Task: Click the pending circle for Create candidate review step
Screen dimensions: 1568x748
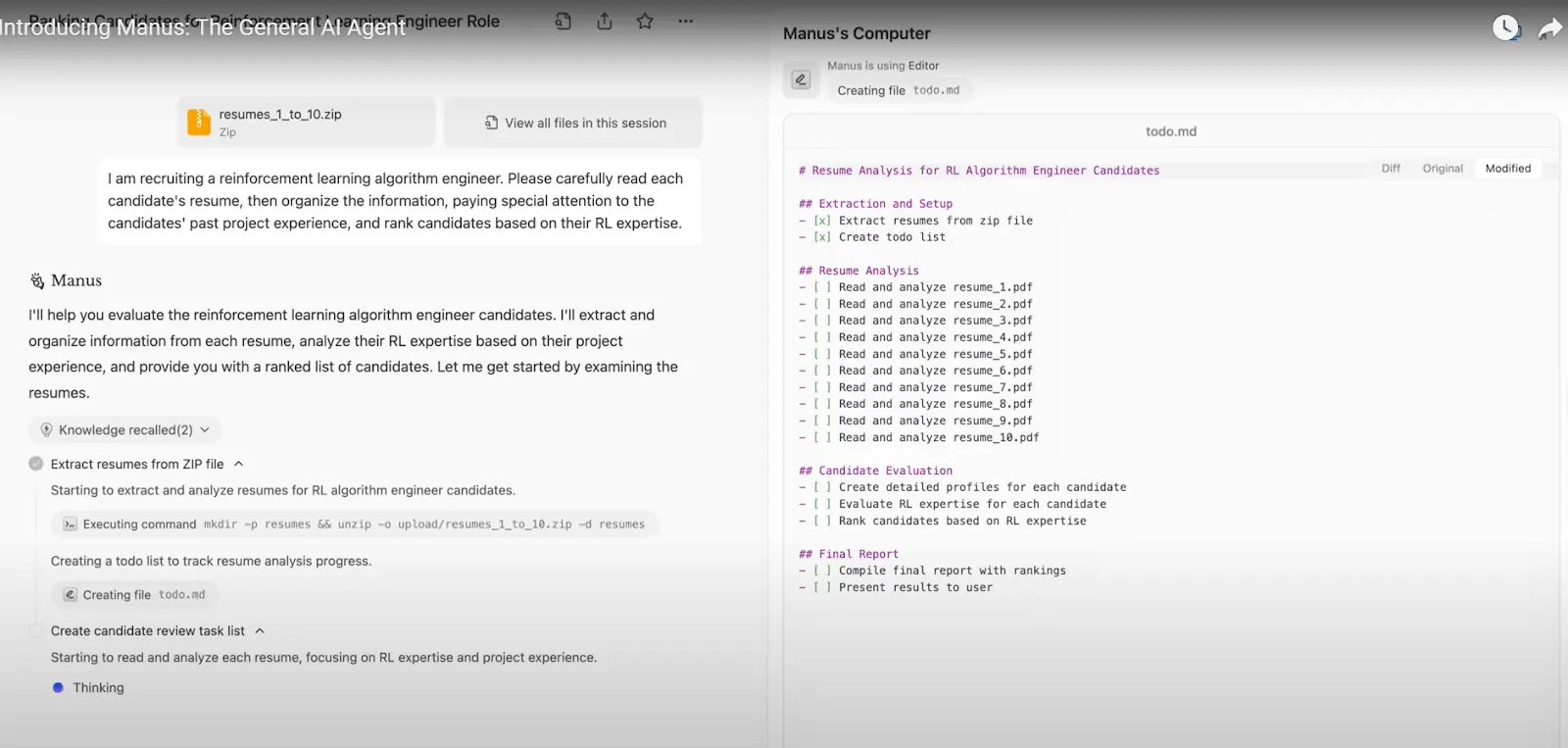Action: (x=36, y=630)
